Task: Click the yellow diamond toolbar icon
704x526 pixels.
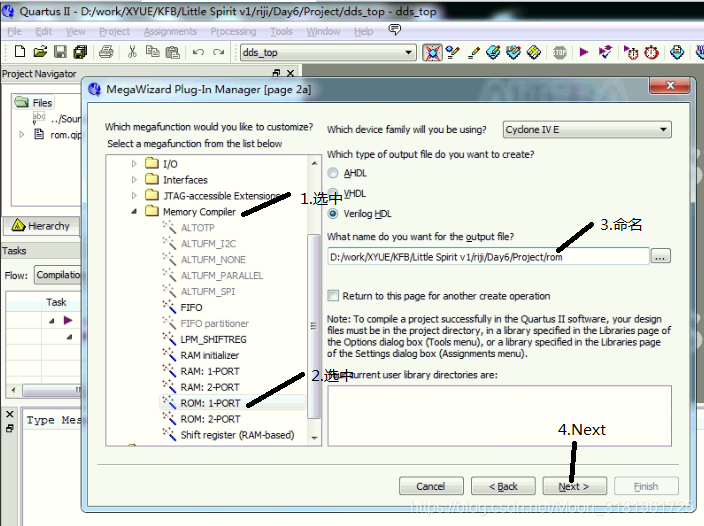Action: click(533, 53)
